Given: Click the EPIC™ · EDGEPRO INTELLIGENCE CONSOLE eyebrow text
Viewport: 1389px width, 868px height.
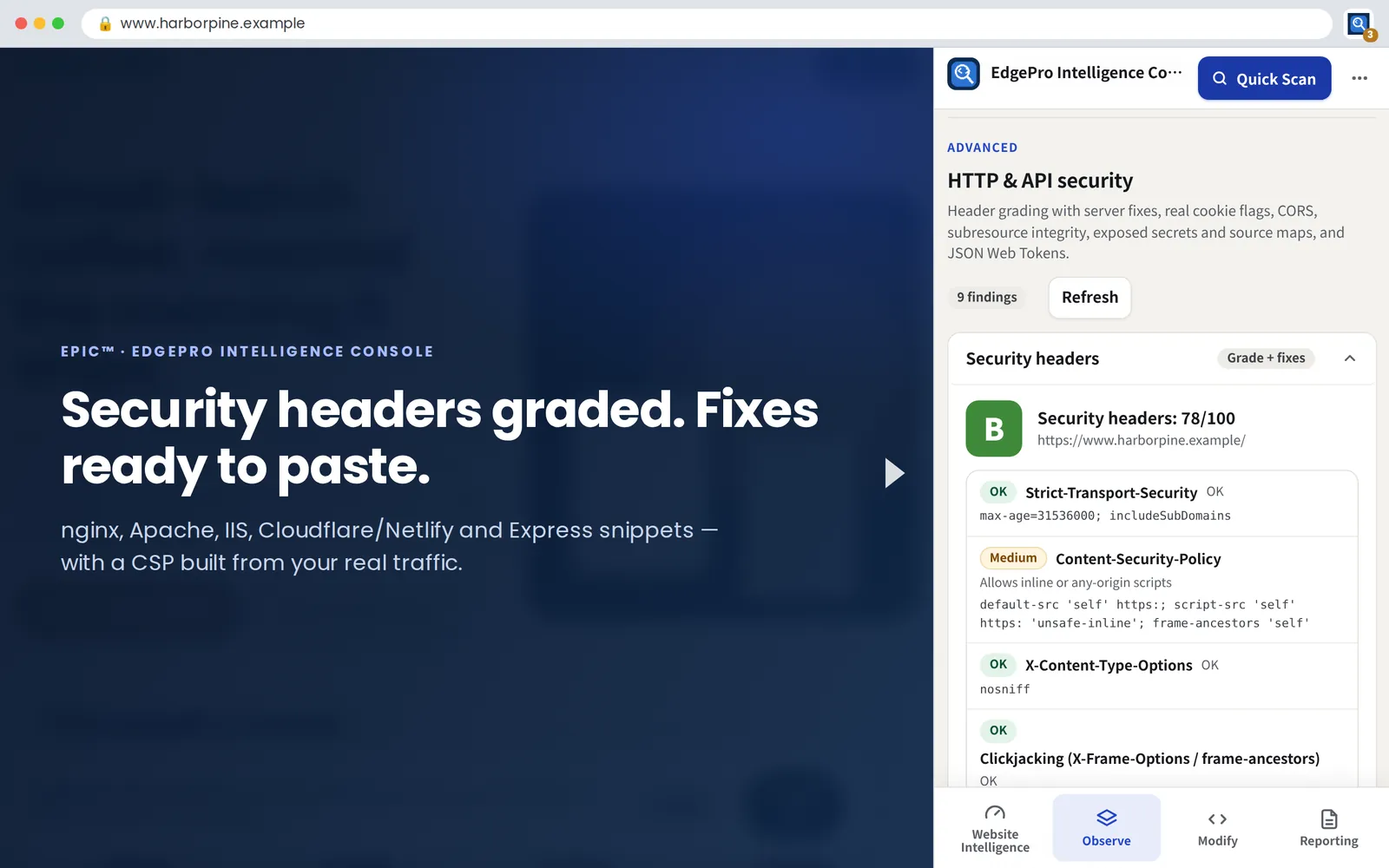Looking at the screenshot, I should (x=247, y=352).
